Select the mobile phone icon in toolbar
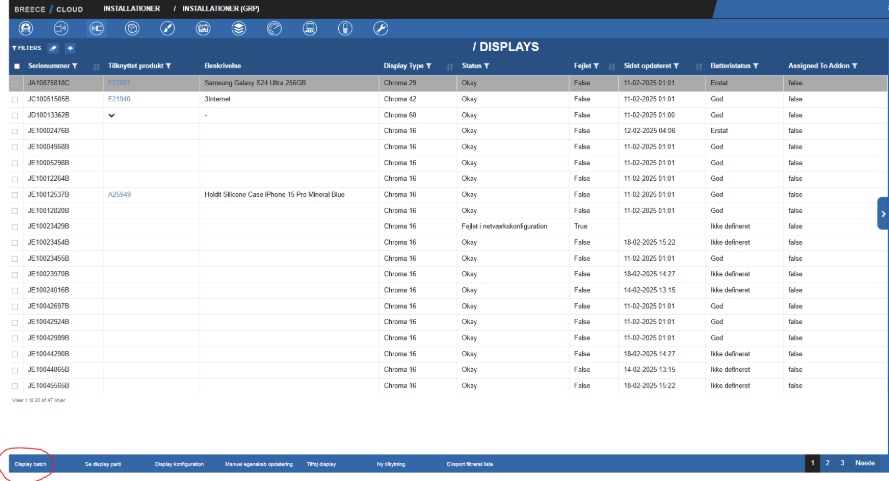 tap(345, 28)
